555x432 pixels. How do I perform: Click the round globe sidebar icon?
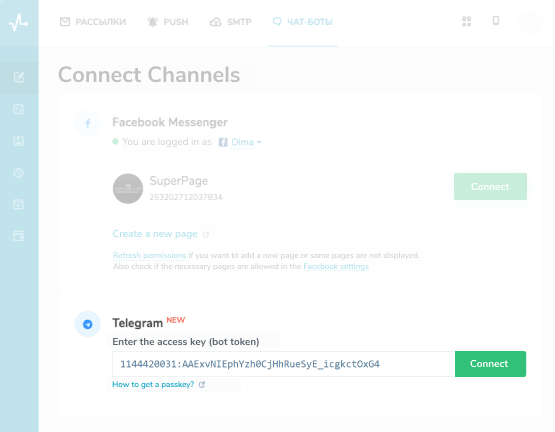[18, 173]
